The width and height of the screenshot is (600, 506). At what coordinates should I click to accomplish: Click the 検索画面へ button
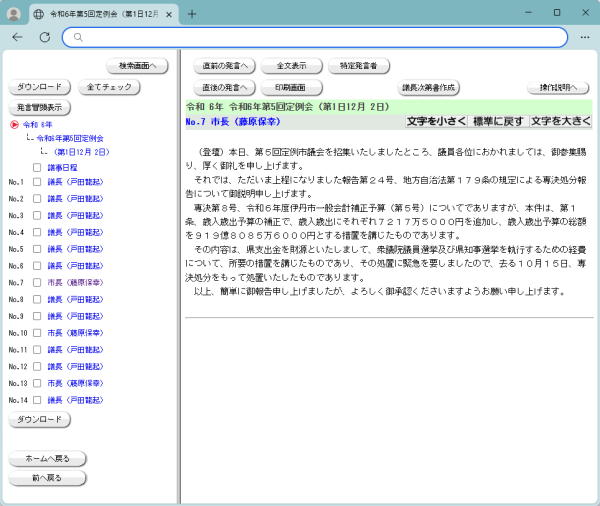pyautogui.click(x=137, y=66)
